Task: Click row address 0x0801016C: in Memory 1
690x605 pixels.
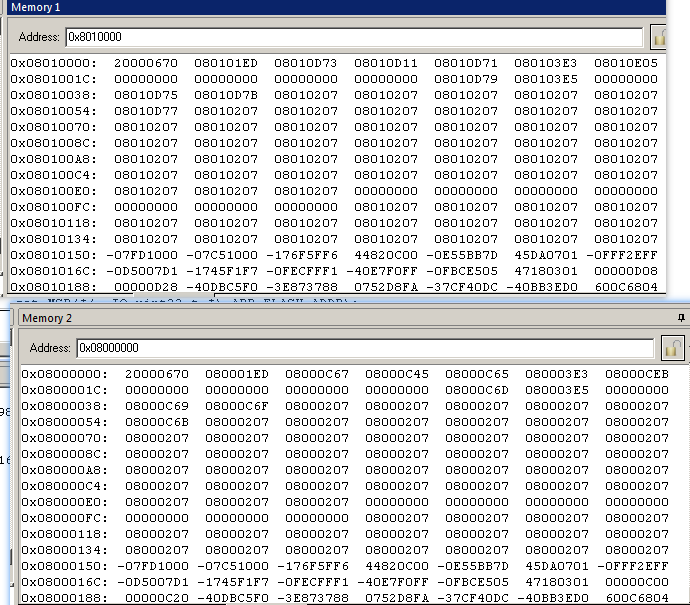Action: 53,271
